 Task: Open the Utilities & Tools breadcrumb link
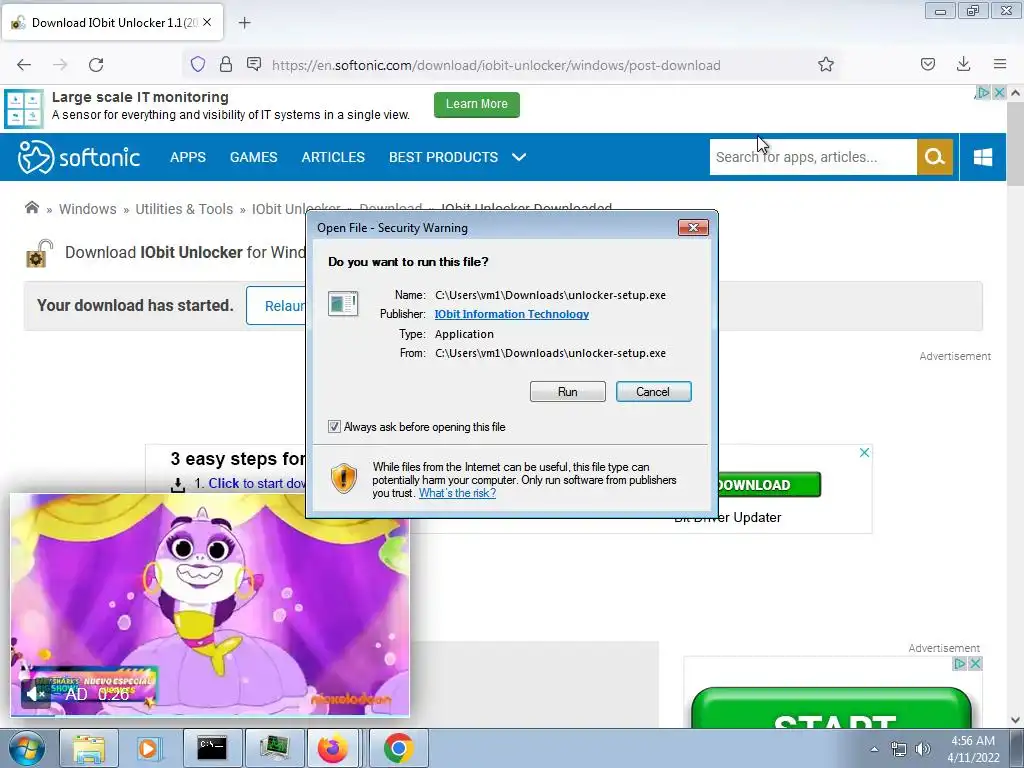pos(184,209)
